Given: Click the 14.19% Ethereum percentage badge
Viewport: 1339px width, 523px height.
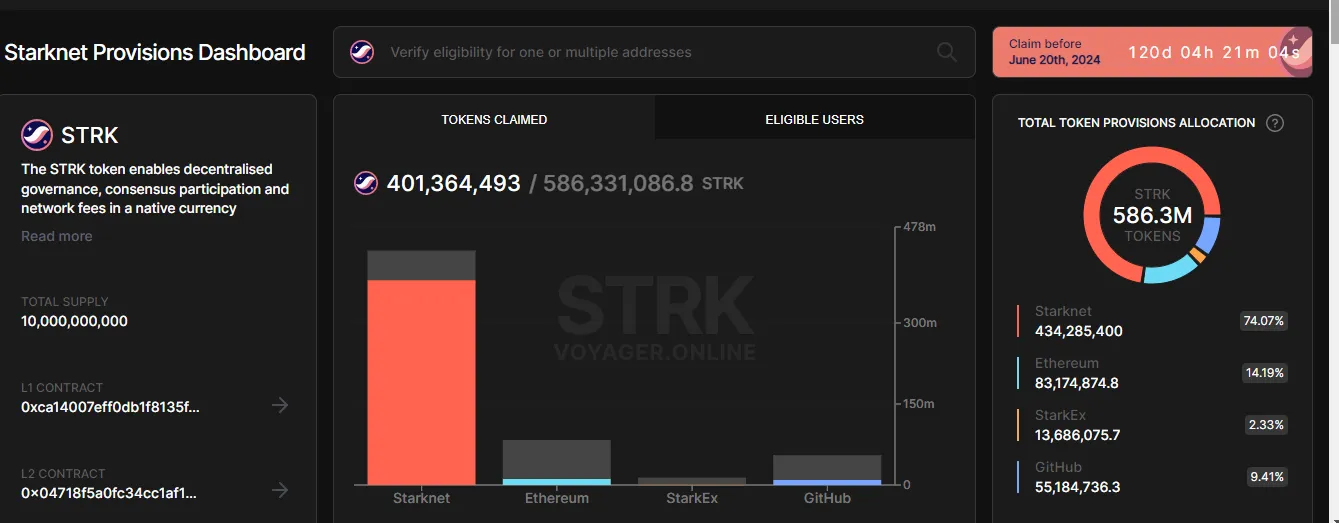Looking at the screenshot, I should click(1263, 373).
